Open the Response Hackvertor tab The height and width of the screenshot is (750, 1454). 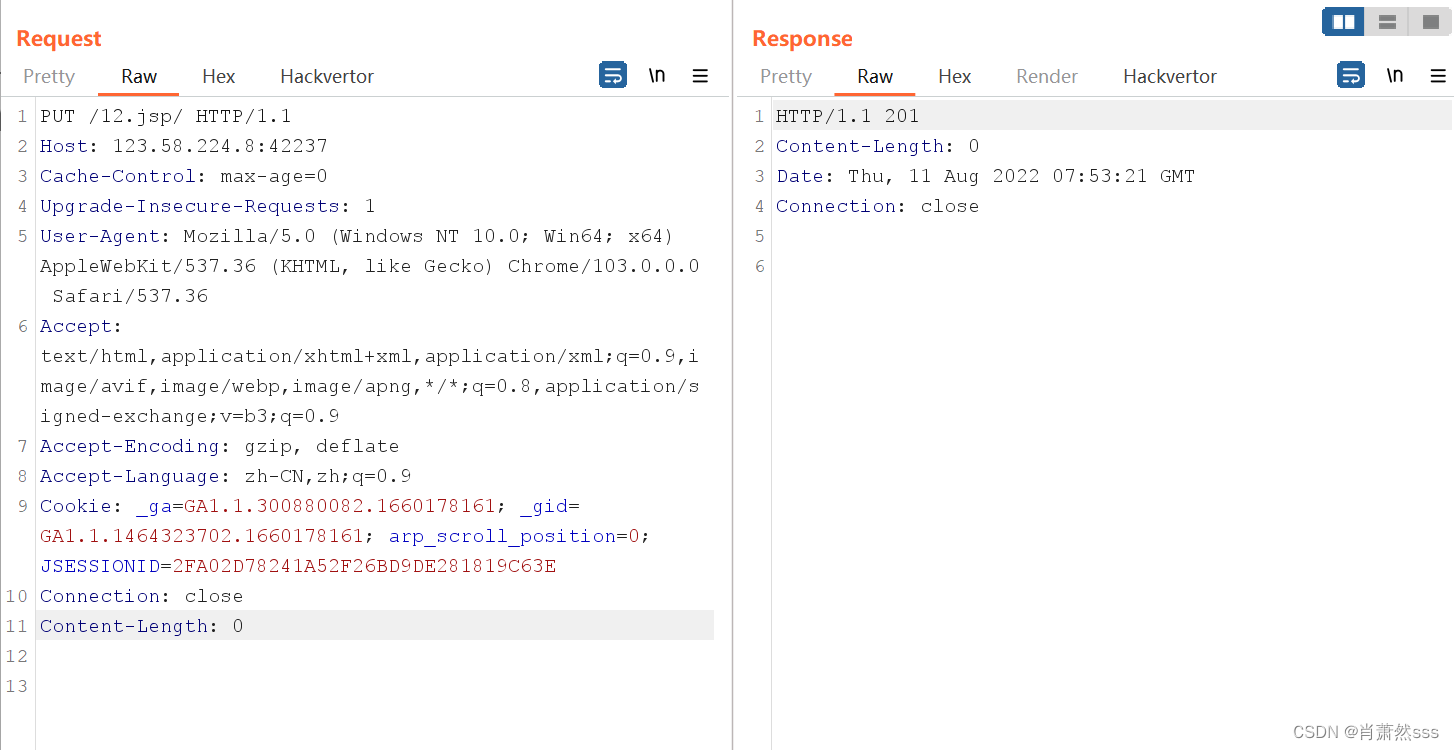tap(1170, 76)
